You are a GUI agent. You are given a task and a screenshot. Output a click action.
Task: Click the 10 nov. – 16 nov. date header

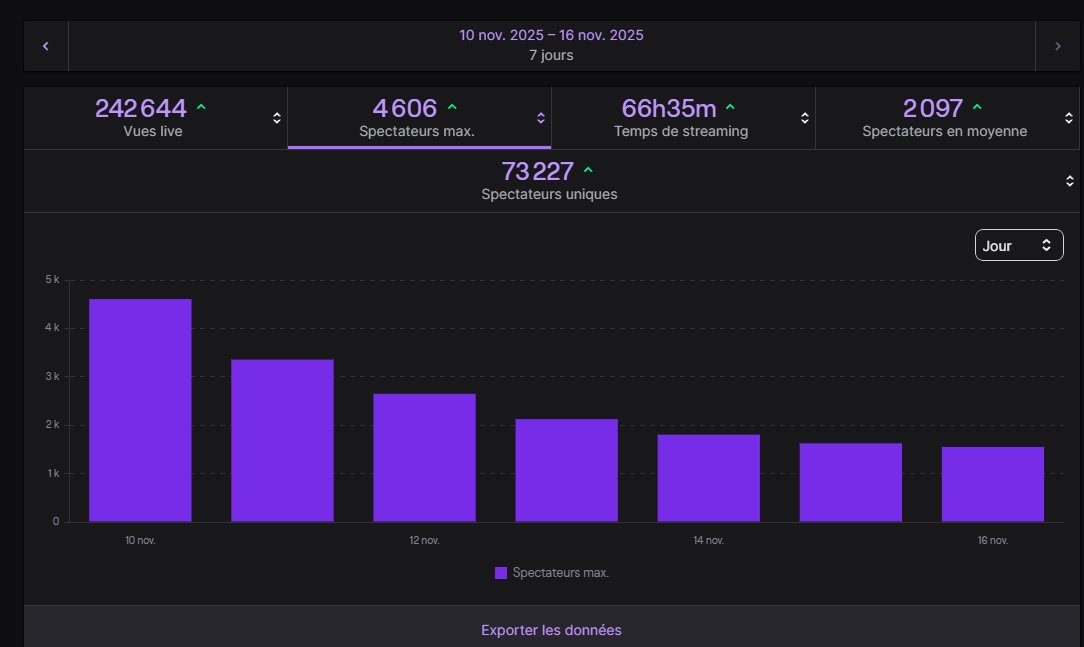pyautogui.click(x=550, y=35)
